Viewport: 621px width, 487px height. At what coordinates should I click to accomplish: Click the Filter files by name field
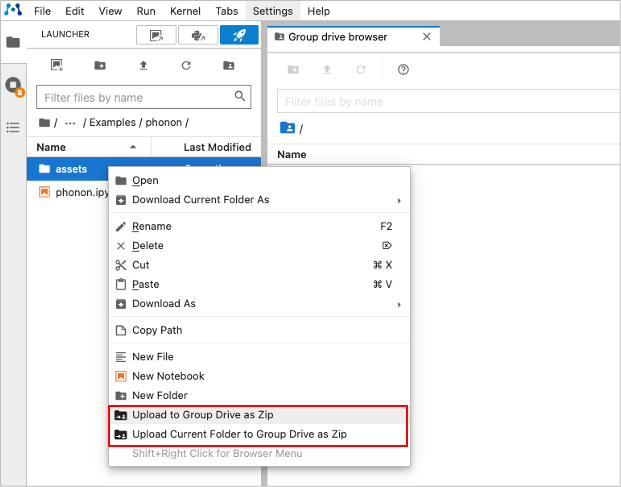tap(135, 97)
